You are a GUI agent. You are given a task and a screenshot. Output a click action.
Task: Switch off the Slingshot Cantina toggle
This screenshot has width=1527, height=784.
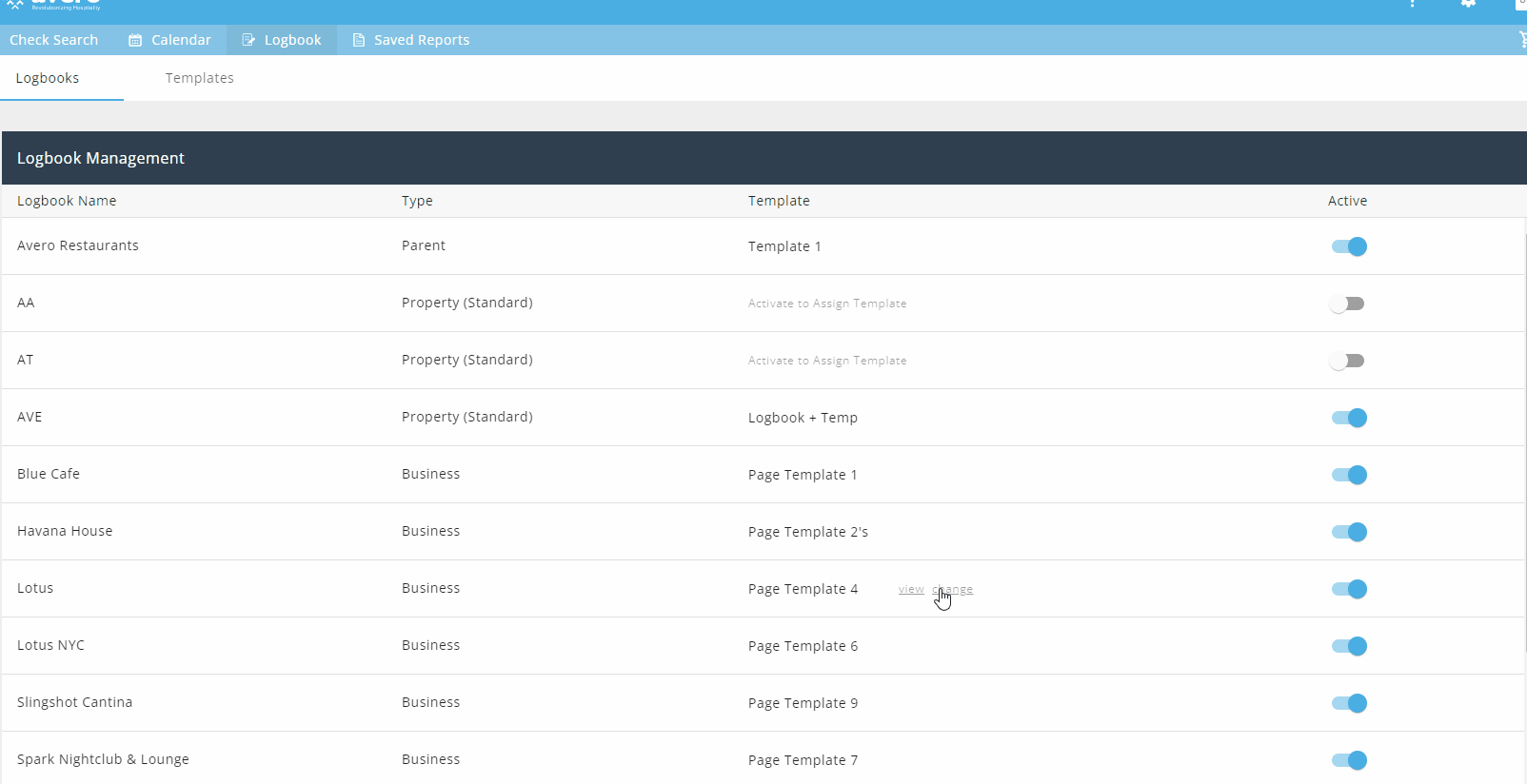1348,703
